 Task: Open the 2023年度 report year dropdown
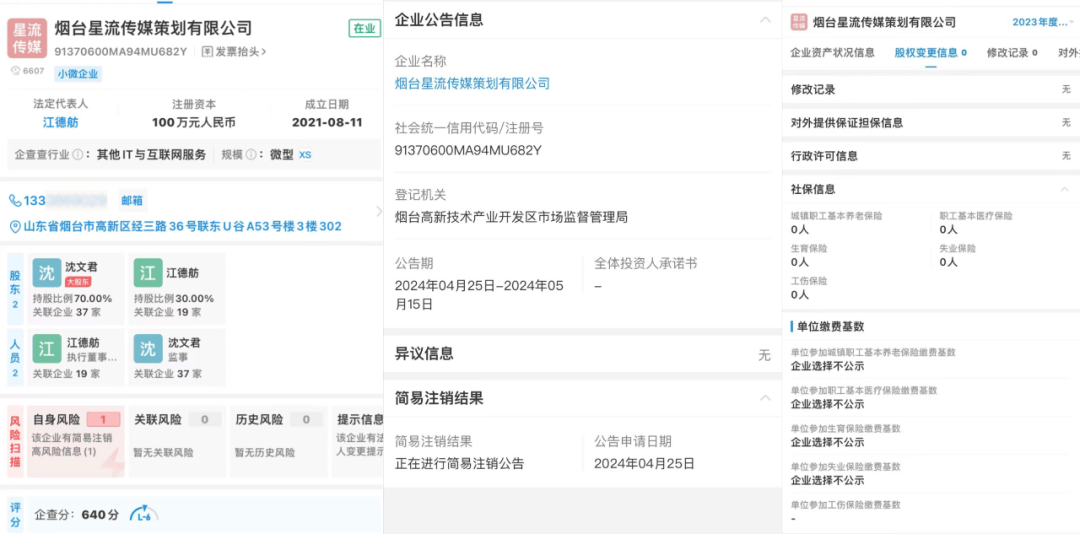pos(1040,22)
